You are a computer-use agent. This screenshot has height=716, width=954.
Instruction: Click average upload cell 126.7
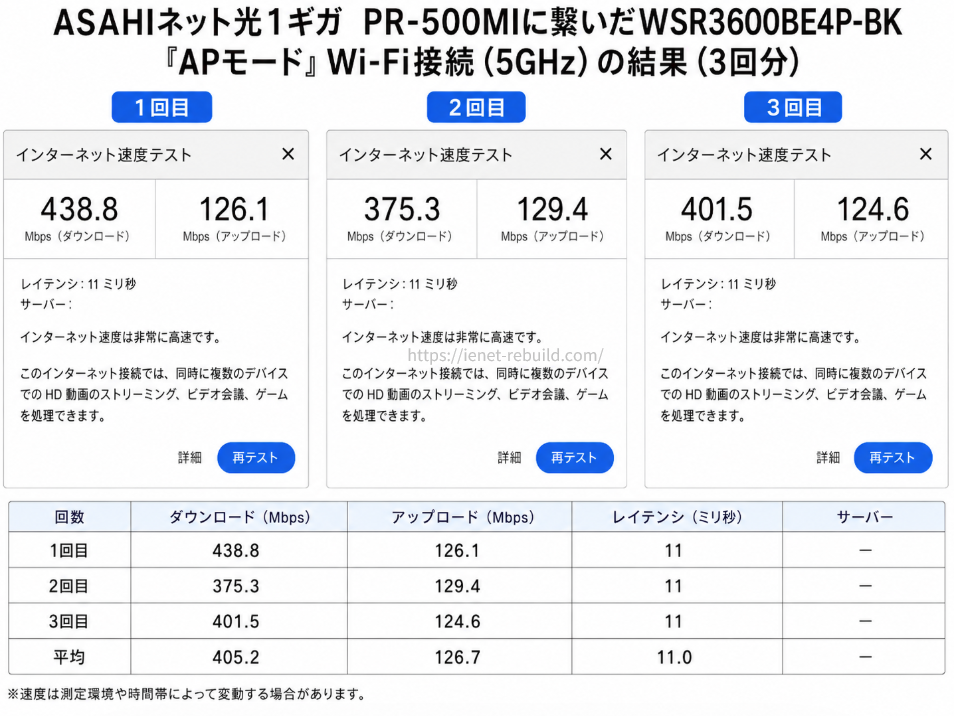458,657
